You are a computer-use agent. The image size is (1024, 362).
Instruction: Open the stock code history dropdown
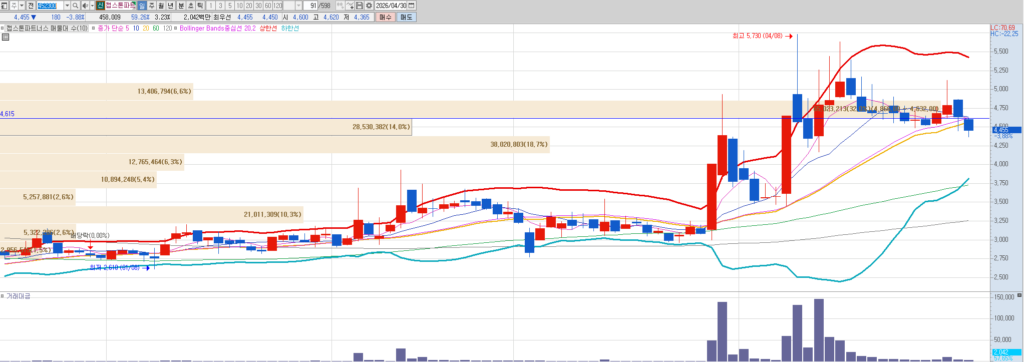(x=67, y=5)
